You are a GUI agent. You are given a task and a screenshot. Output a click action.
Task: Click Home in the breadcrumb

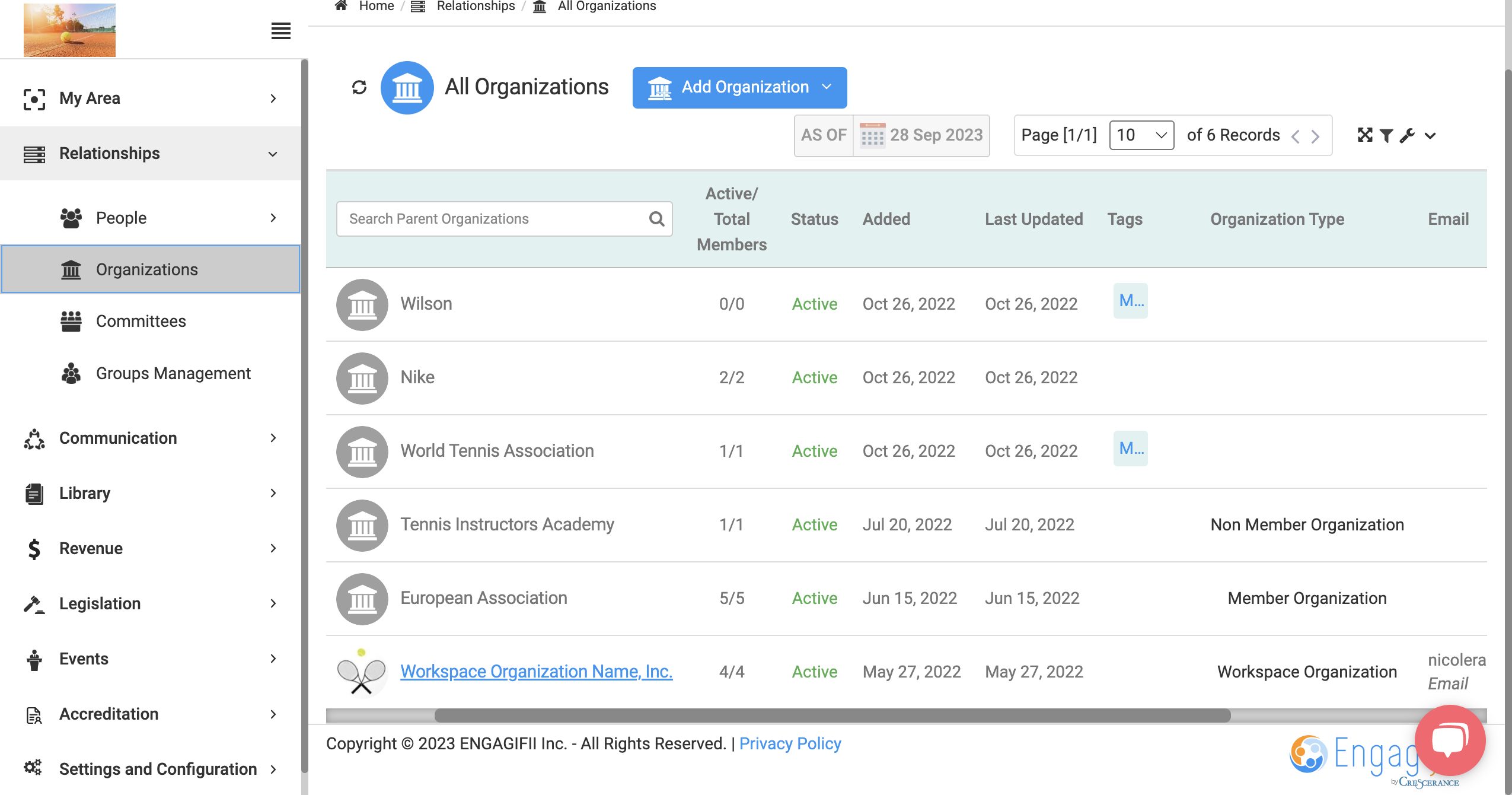tap(377, 6)
